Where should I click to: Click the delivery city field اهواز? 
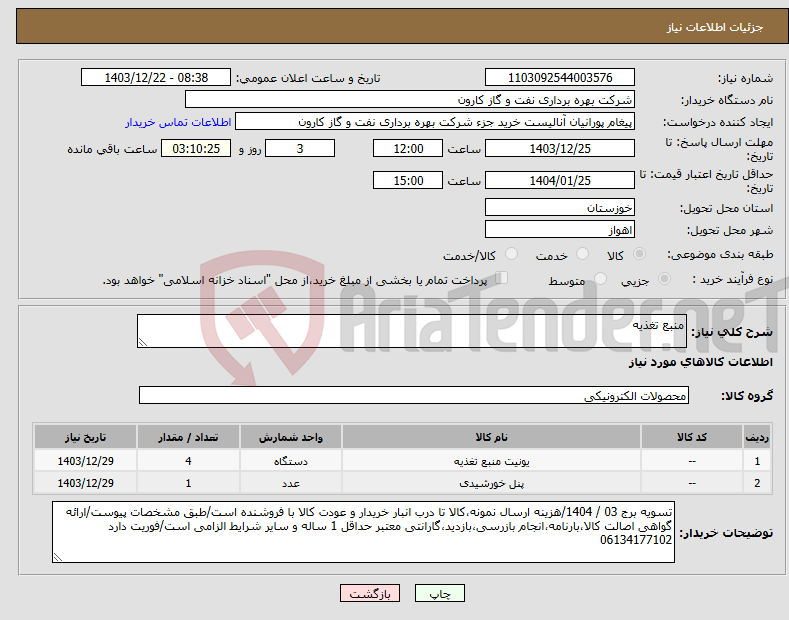tap(560, 229)
